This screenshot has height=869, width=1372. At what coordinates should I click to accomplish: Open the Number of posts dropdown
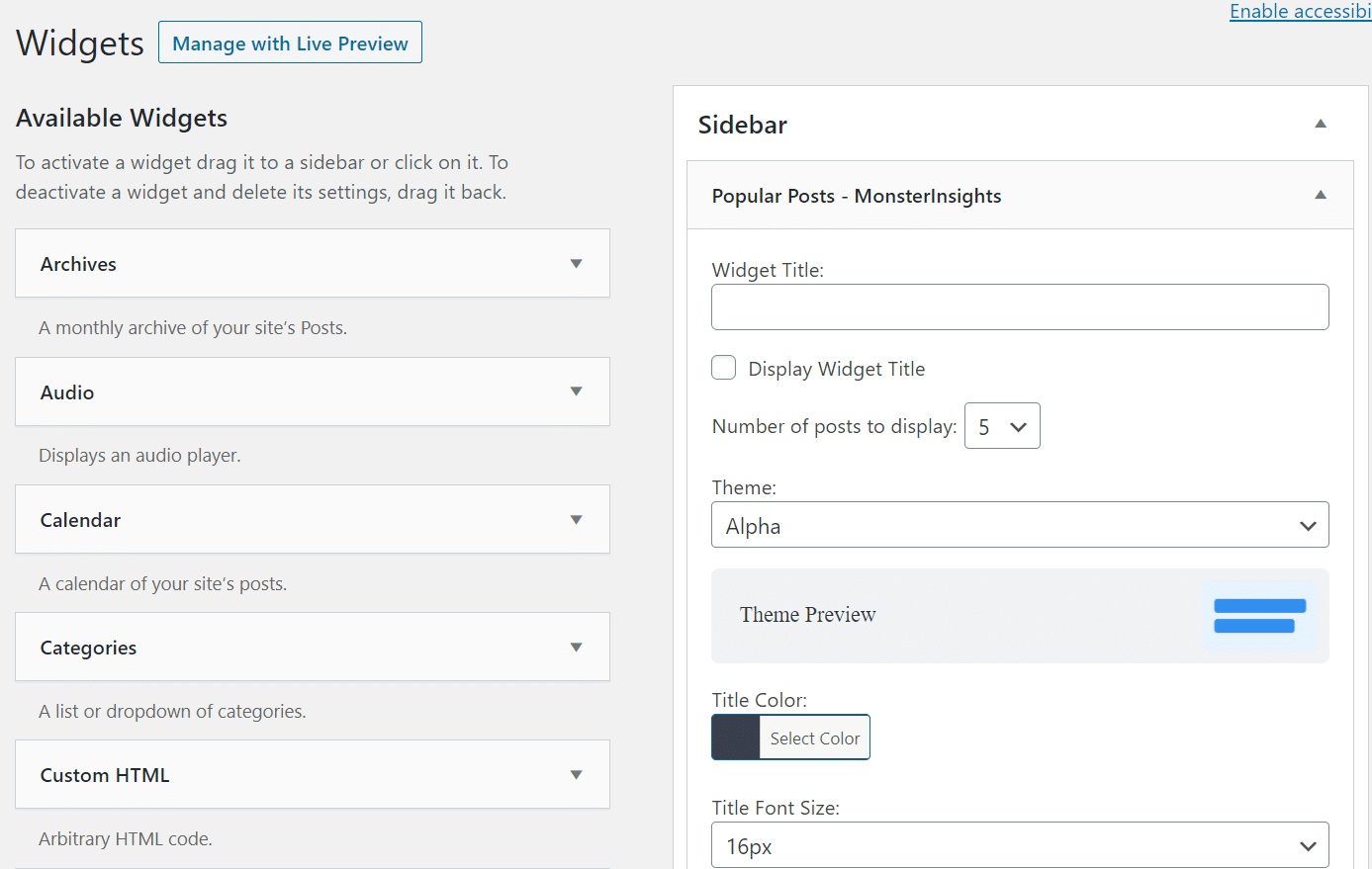pyautogui.click(x=1002, y=425)
